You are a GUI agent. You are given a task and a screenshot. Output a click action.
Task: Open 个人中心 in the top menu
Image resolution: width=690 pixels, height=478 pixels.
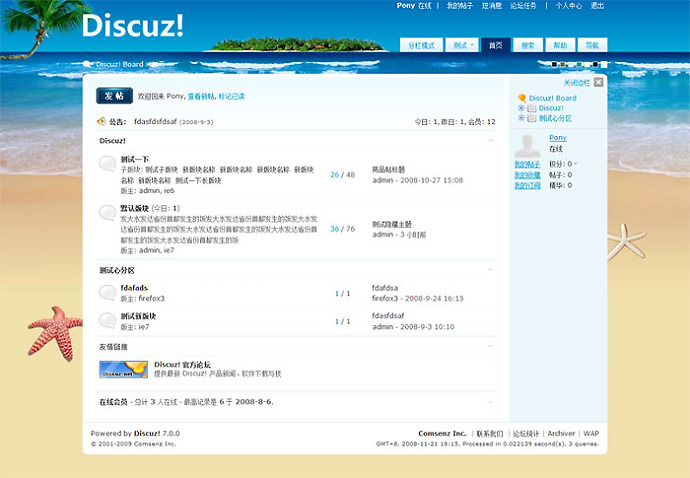click(569, 6)
